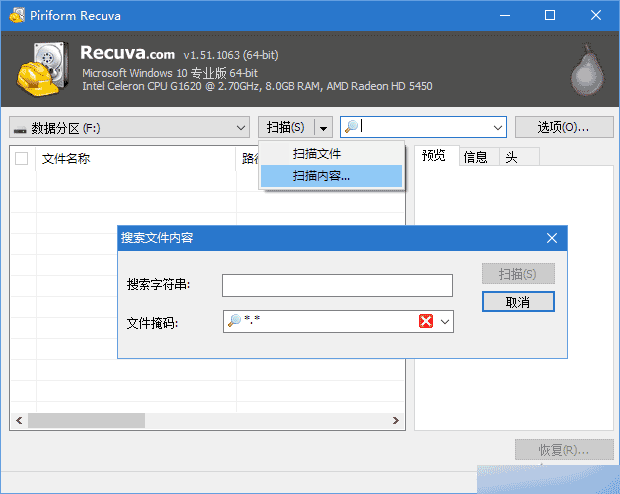Viewport: 620px width, 494px height.
Task: Click the magnifier icon in file mask field
Action: (x=234, y=320)
